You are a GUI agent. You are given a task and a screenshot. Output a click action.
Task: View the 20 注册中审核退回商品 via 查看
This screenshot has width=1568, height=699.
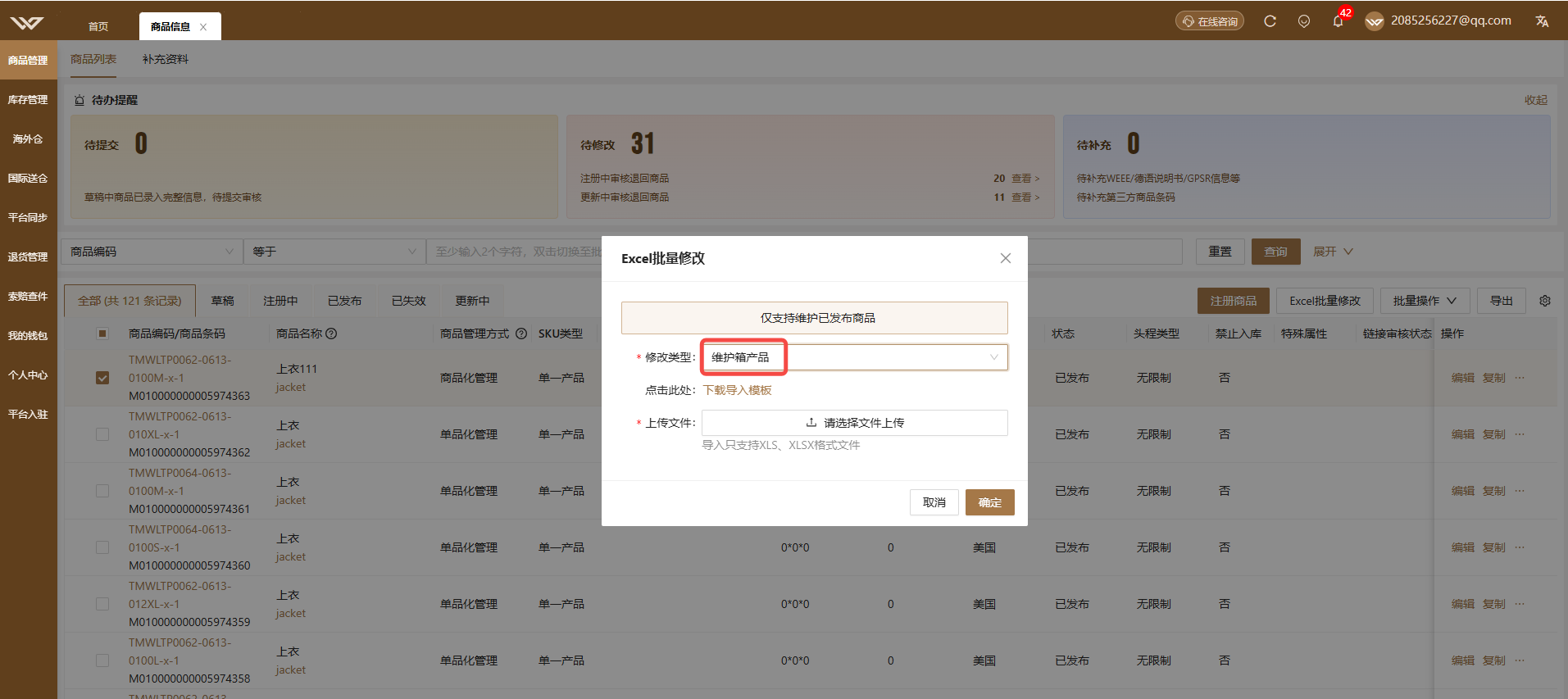point(1025,178)
